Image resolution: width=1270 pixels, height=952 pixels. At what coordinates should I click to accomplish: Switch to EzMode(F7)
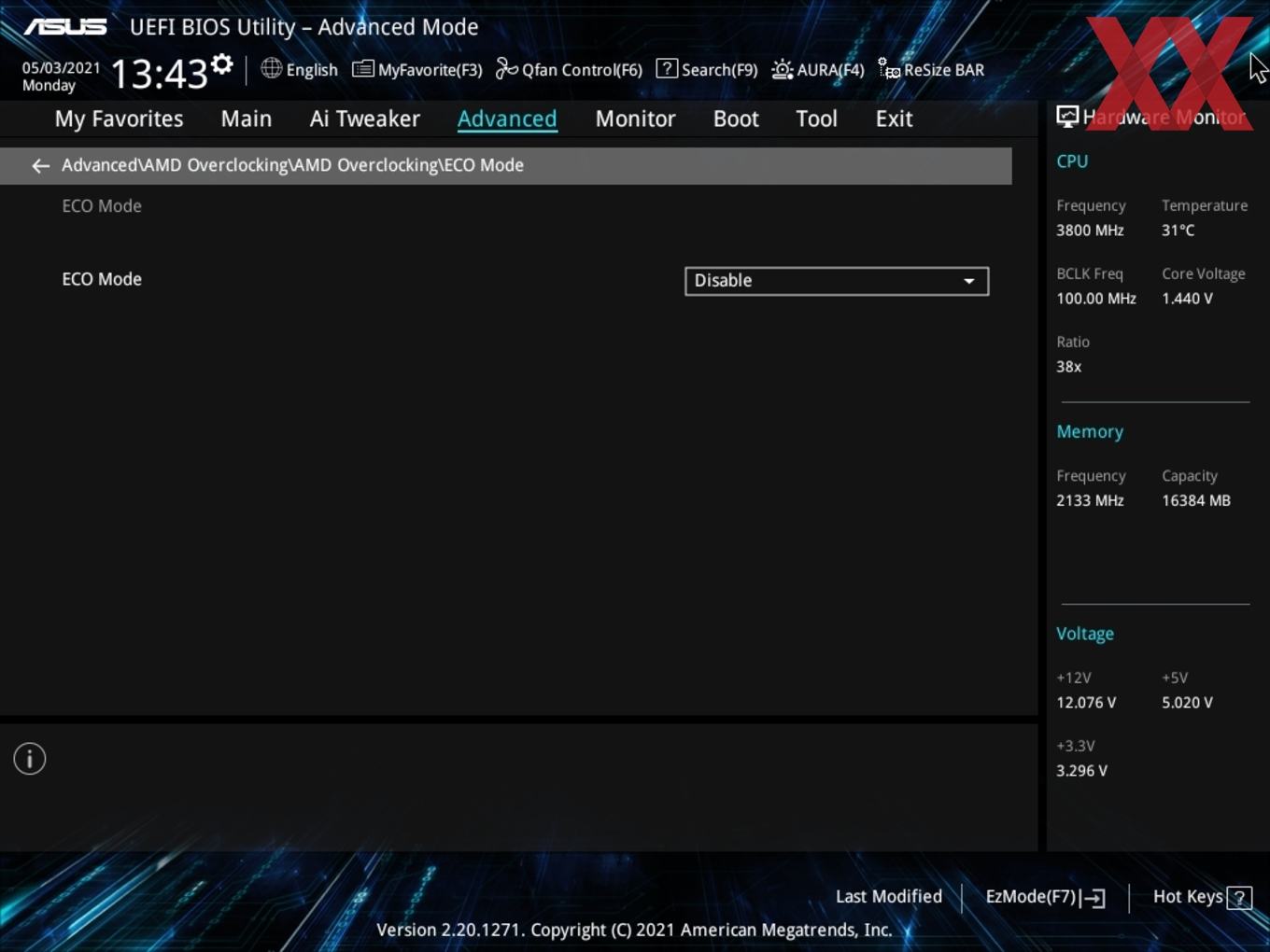click(1046, 897)
